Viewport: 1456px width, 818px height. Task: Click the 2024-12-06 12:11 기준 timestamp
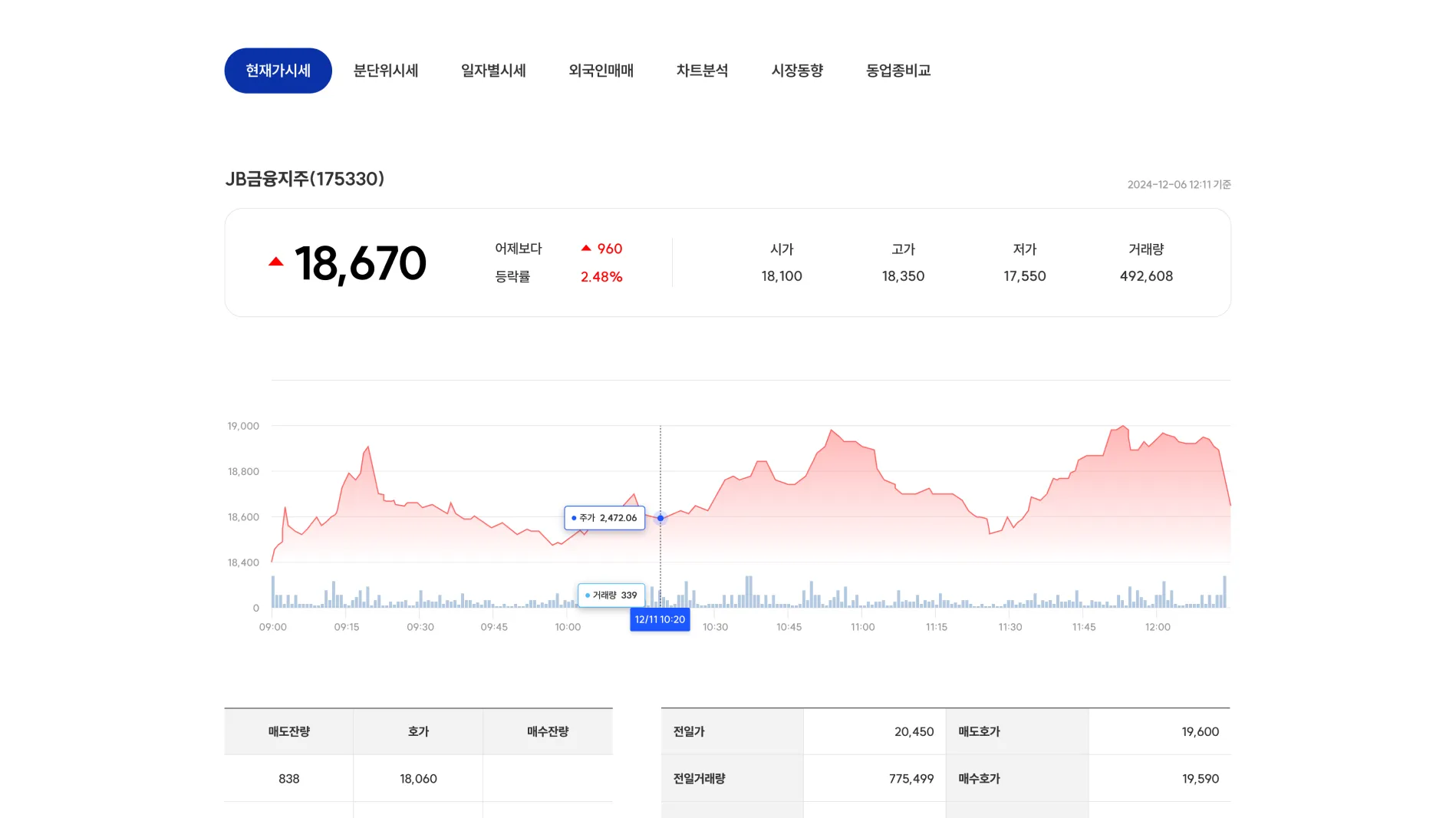point(1179,184)
